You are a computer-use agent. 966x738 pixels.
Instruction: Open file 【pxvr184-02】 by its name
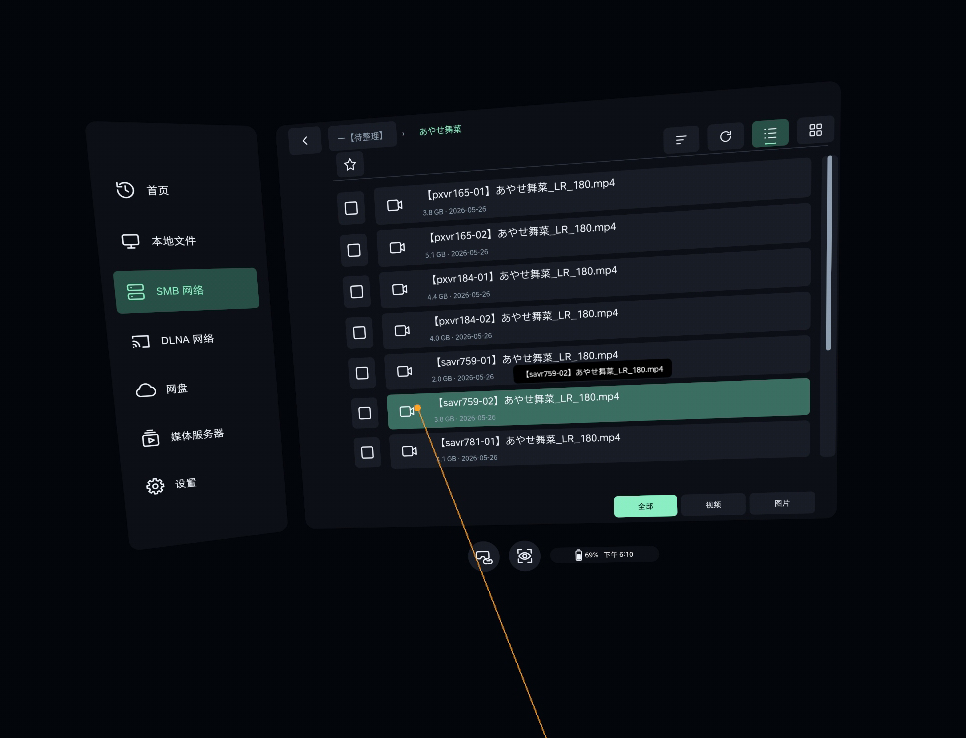tap(526, 317)
